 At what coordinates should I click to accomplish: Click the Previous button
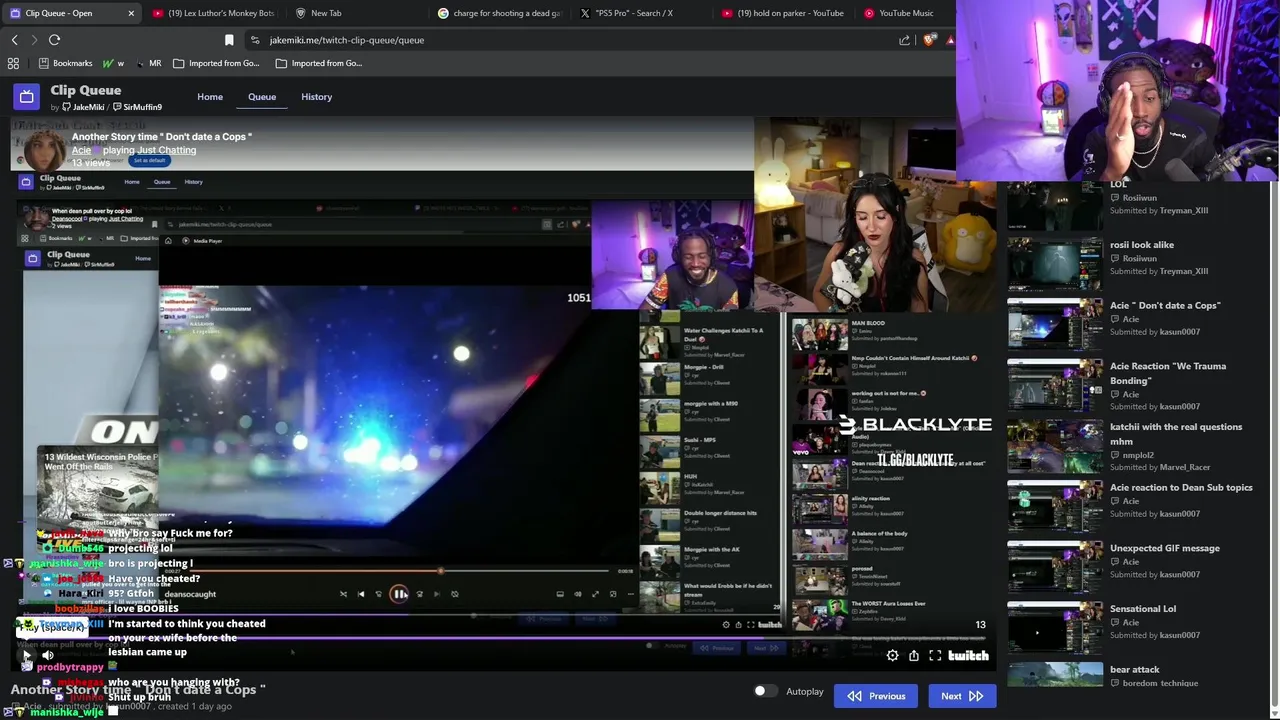click(x=876, y=696)
